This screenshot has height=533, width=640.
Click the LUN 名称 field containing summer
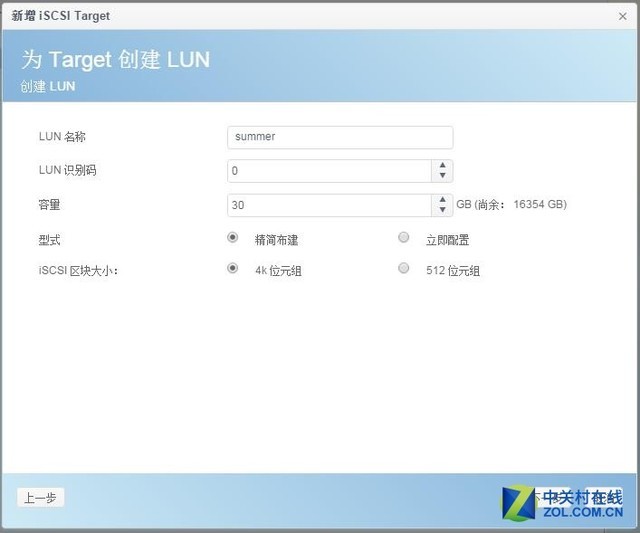pyautogui.click(x=340, y=137)
